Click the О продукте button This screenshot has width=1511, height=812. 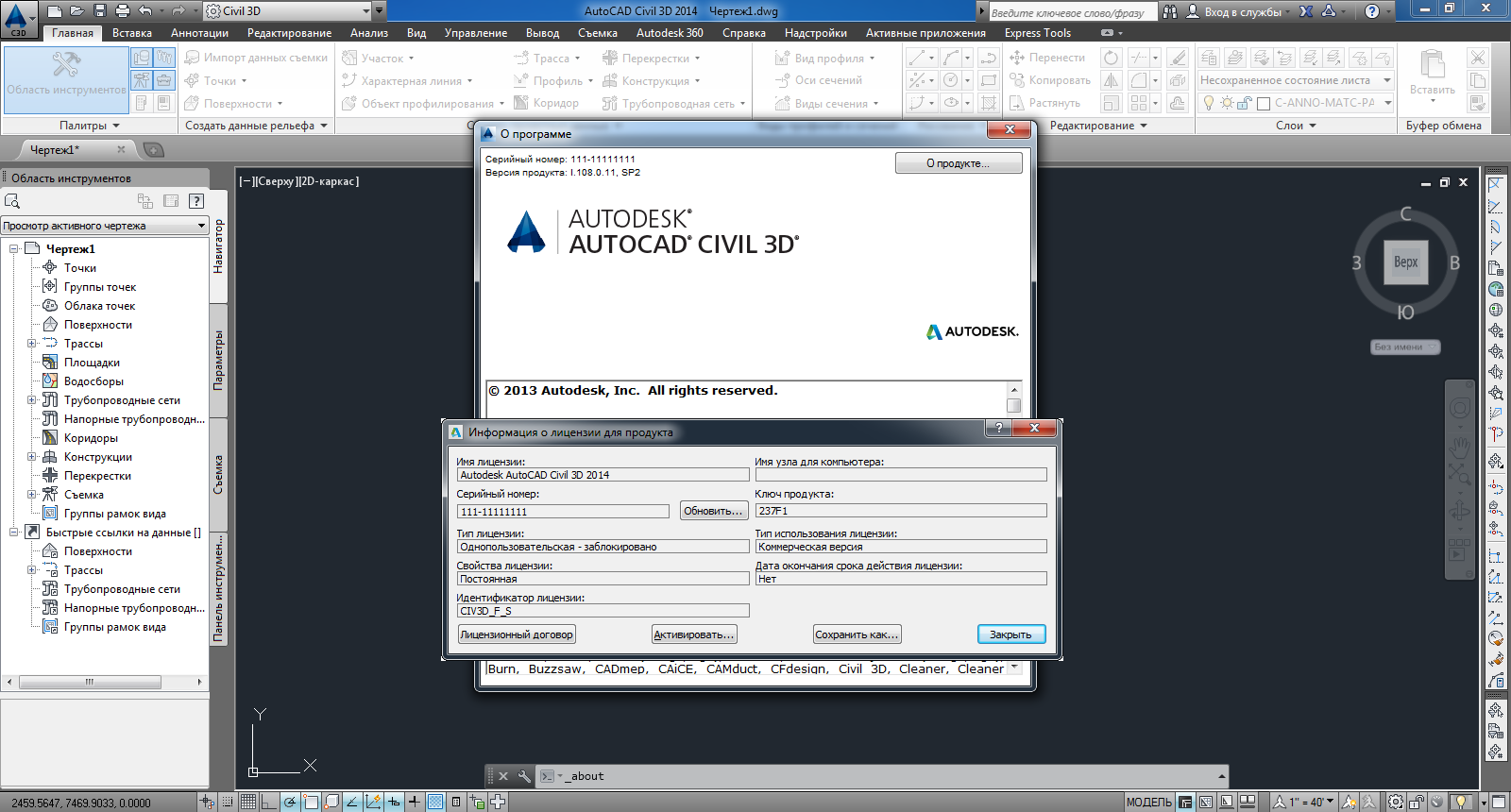[959, 163]
